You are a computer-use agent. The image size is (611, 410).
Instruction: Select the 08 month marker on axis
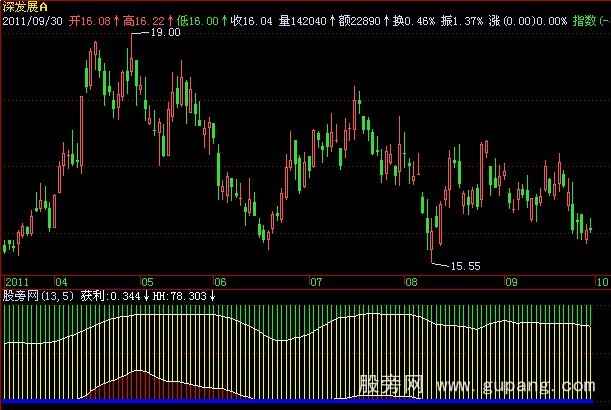pos(410,282)
